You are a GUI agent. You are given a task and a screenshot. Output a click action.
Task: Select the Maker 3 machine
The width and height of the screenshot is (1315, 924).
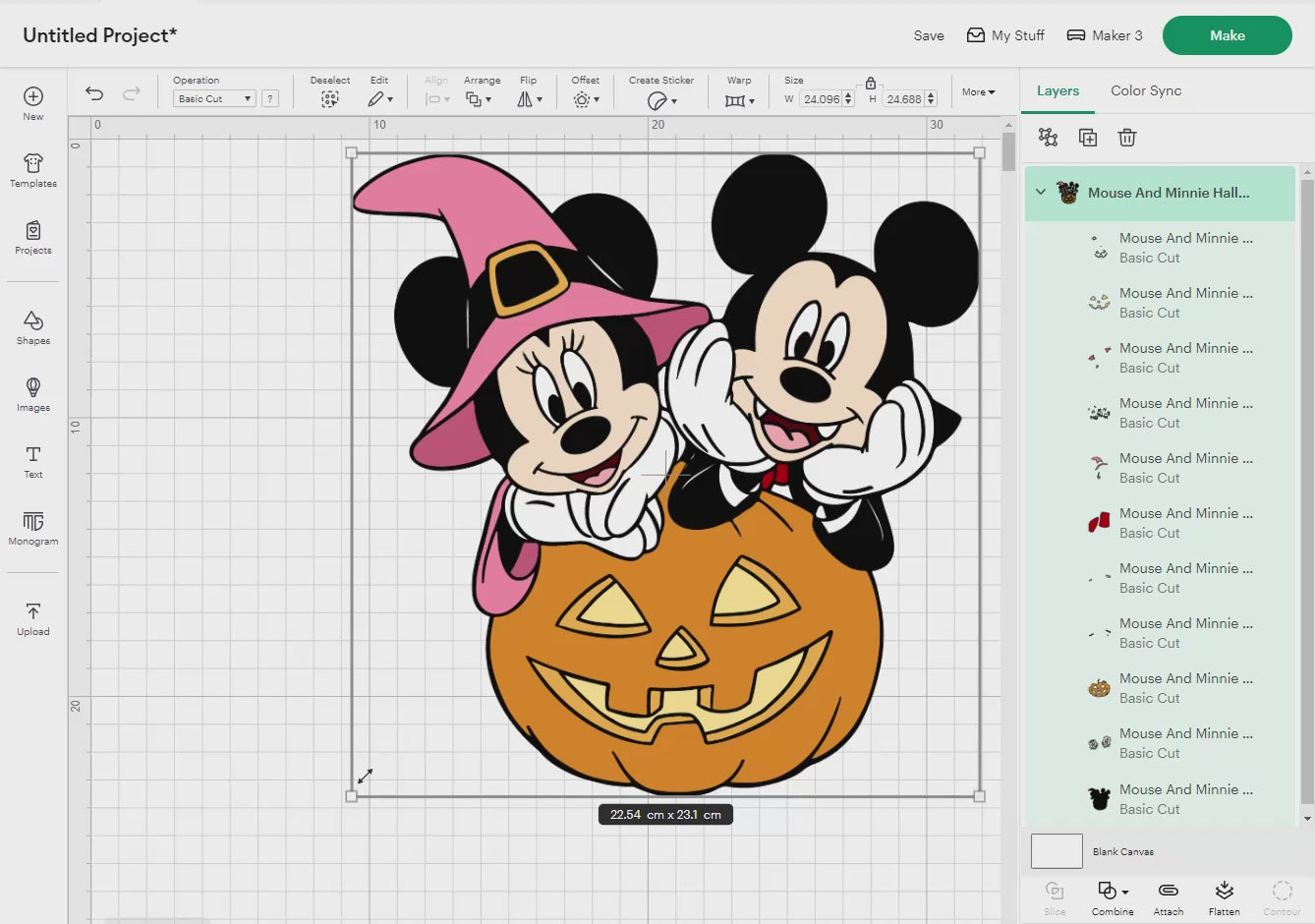1105,35
